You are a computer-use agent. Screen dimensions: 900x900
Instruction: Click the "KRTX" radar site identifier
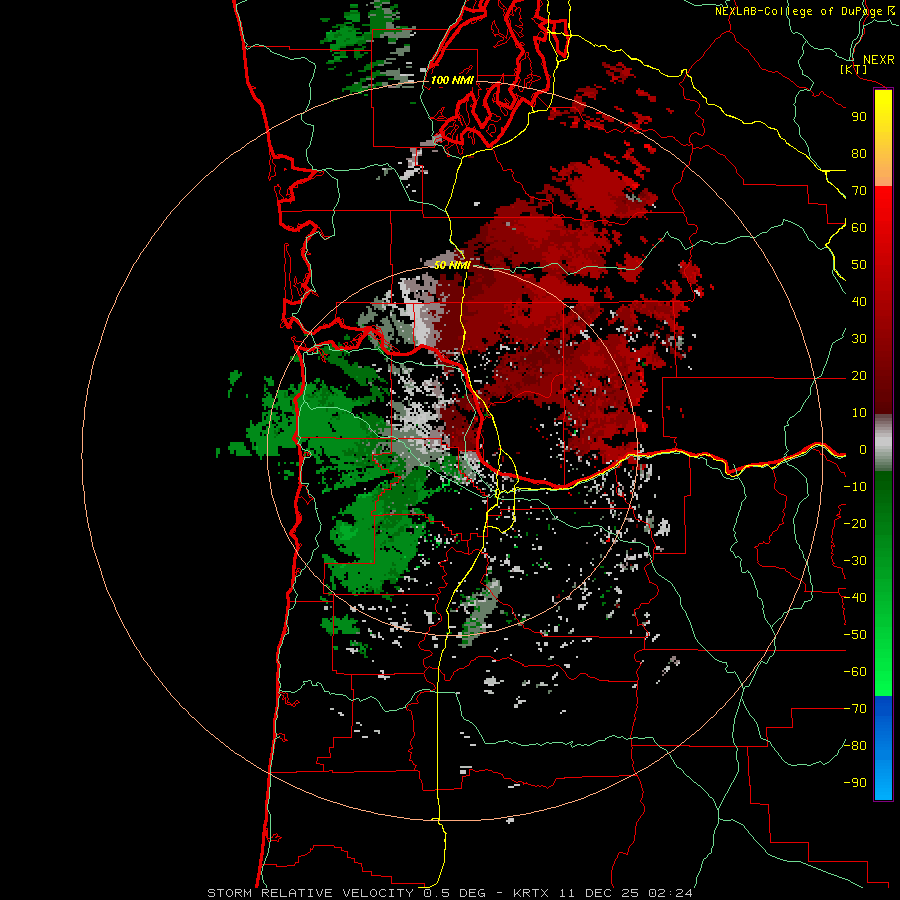531,893
